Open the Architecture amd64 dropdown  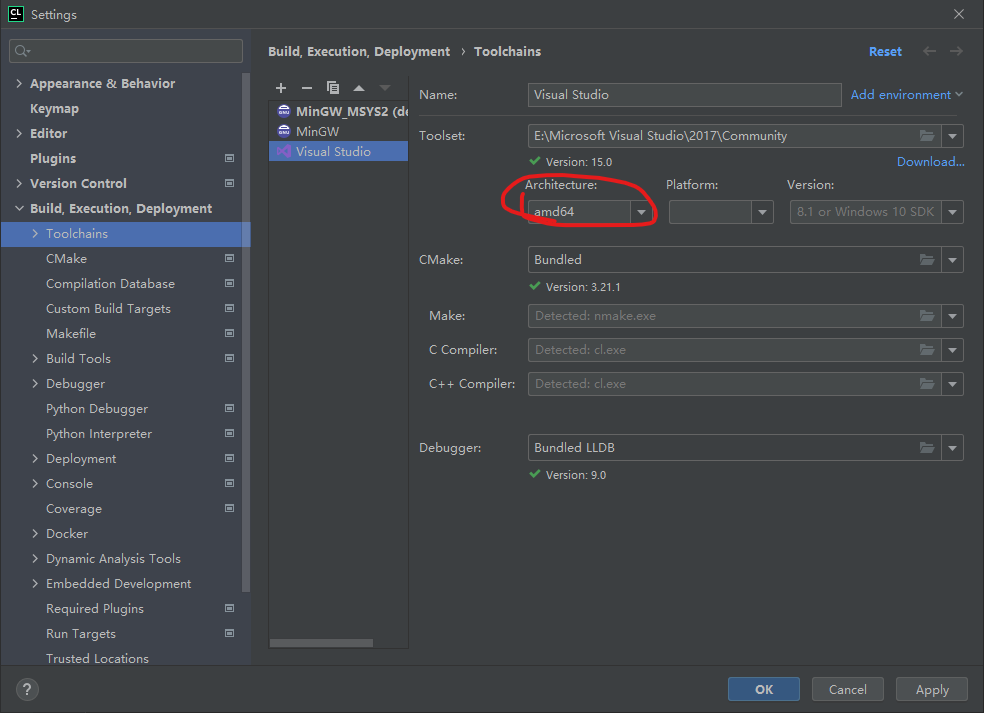coord(641,212)
